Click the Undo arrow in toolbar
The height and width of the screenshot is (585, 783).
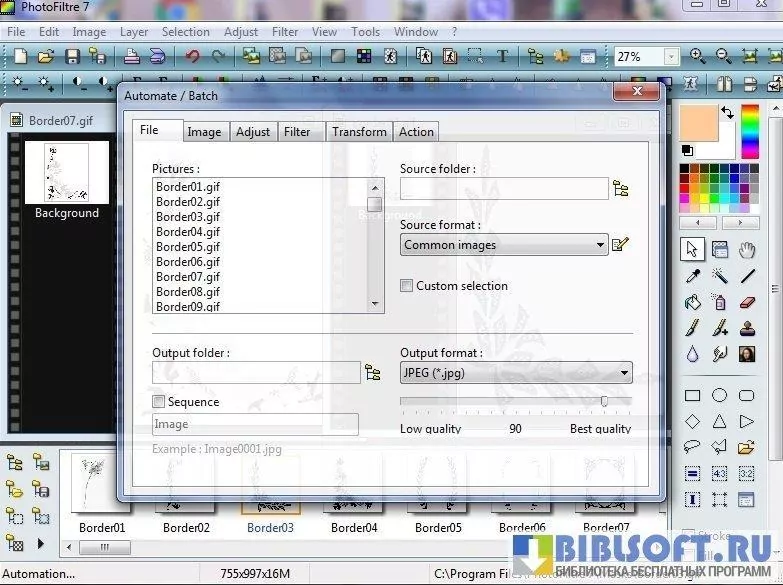coord(192,57)
